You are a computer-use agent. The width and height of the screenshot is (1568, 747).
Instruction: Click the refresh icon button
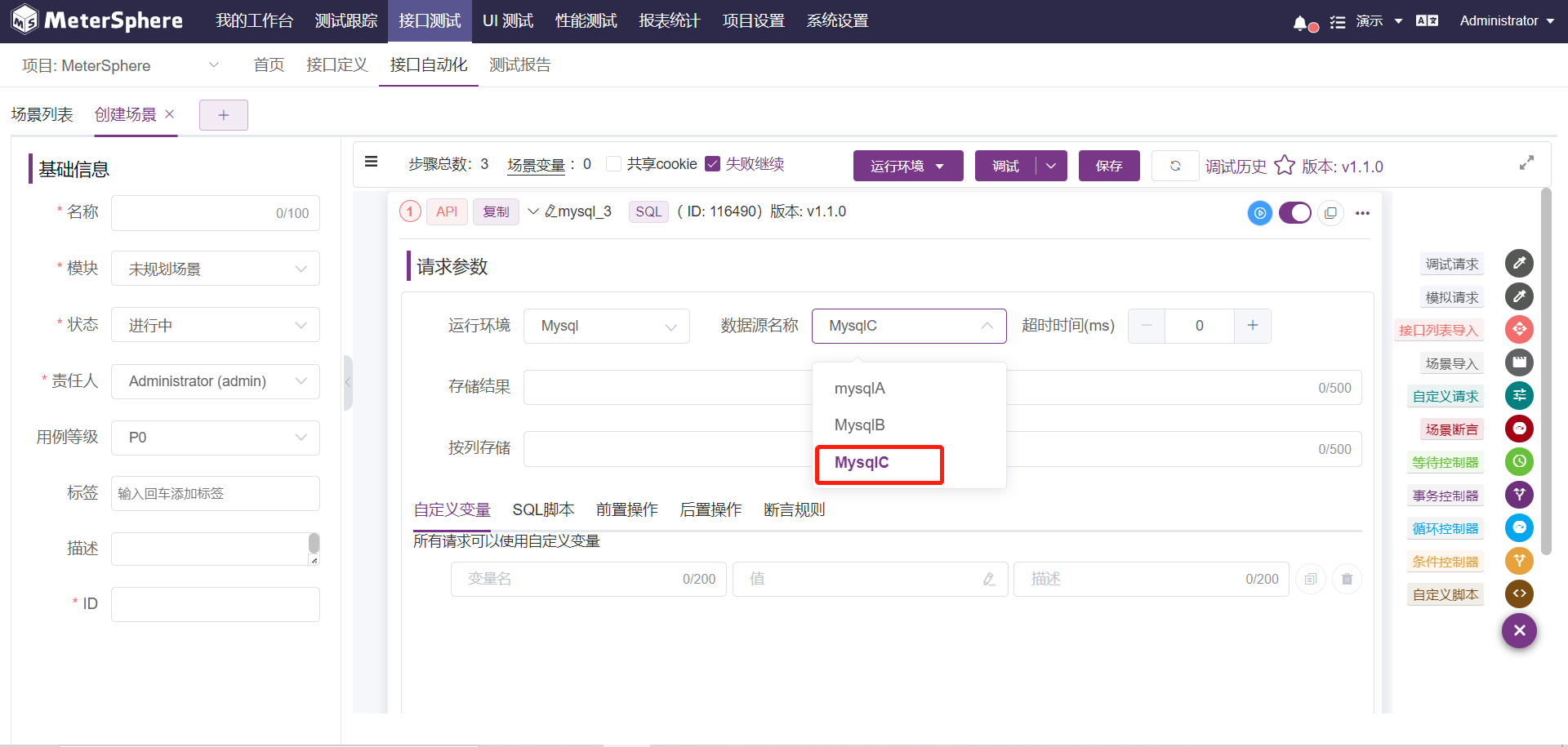coord(1175,166)
